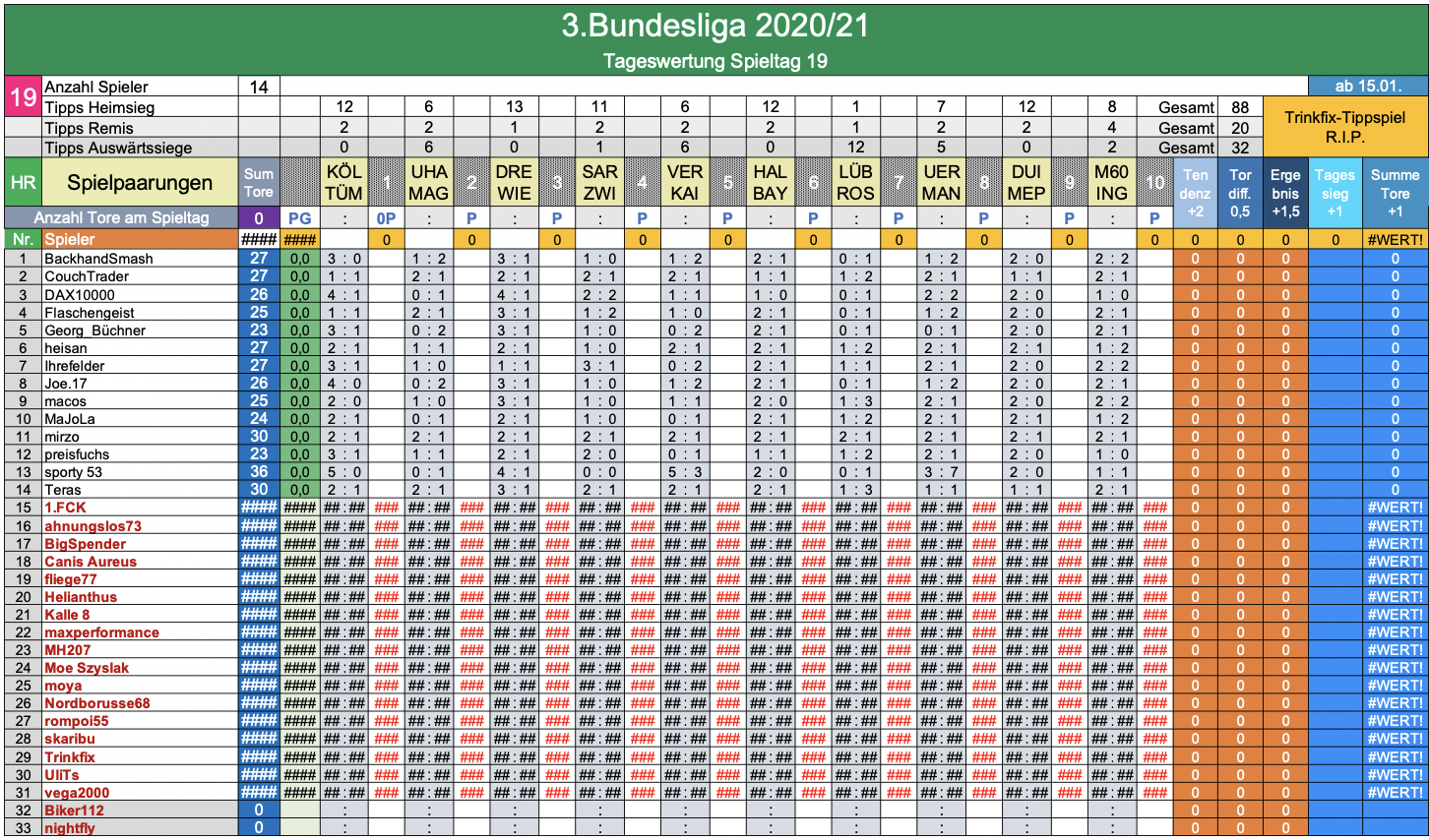Select the 'KÖL TÜM' match header

[343, 182]
